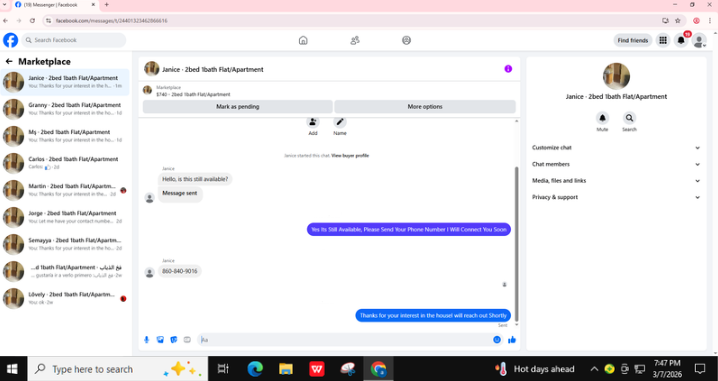Open the browser tab list dropdown
718x381 pixels.
point(5,5)
